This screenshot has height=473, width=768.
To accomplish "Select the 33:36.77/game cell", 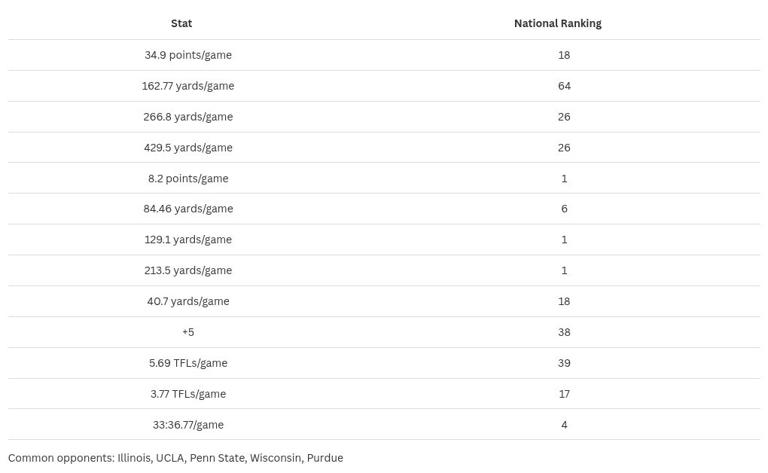I will tap(188, 425).
